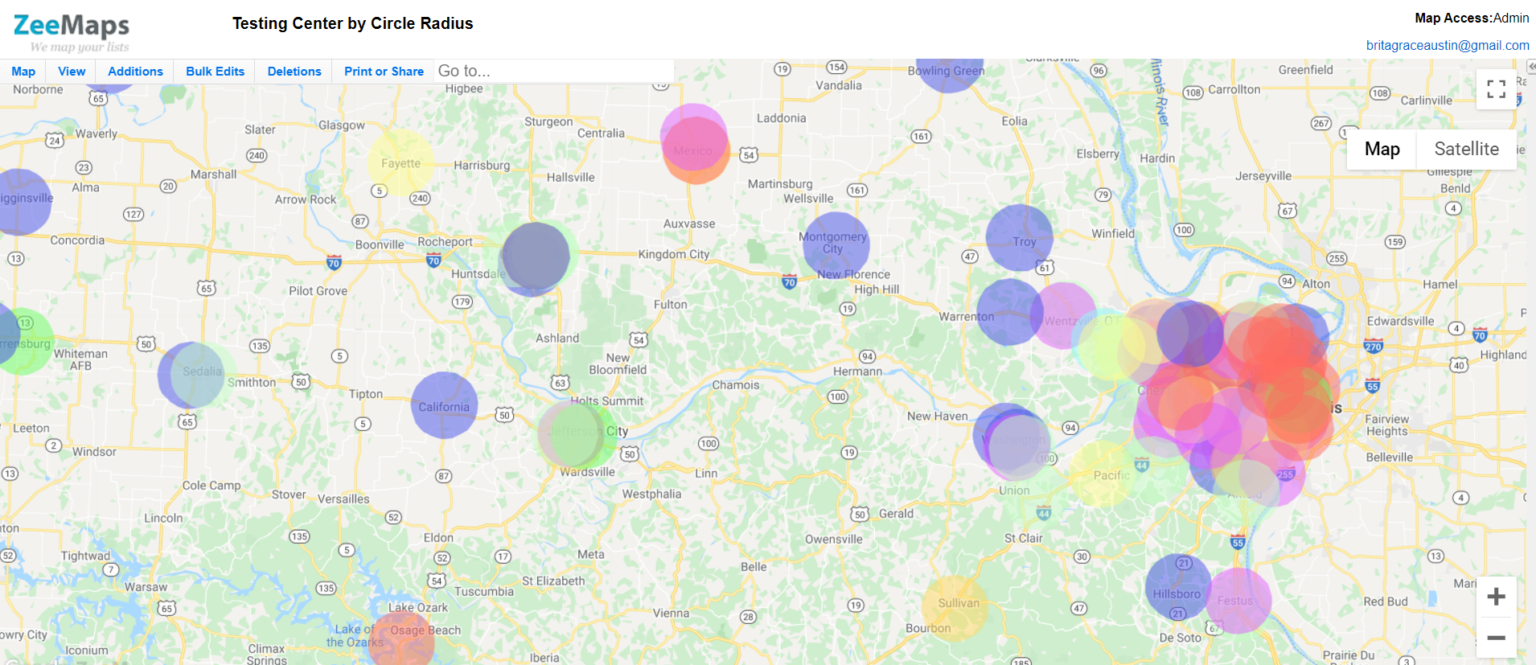1536x665 pixels.
Task: Click the pink circle over Mexico
Action: coord(694,146)
